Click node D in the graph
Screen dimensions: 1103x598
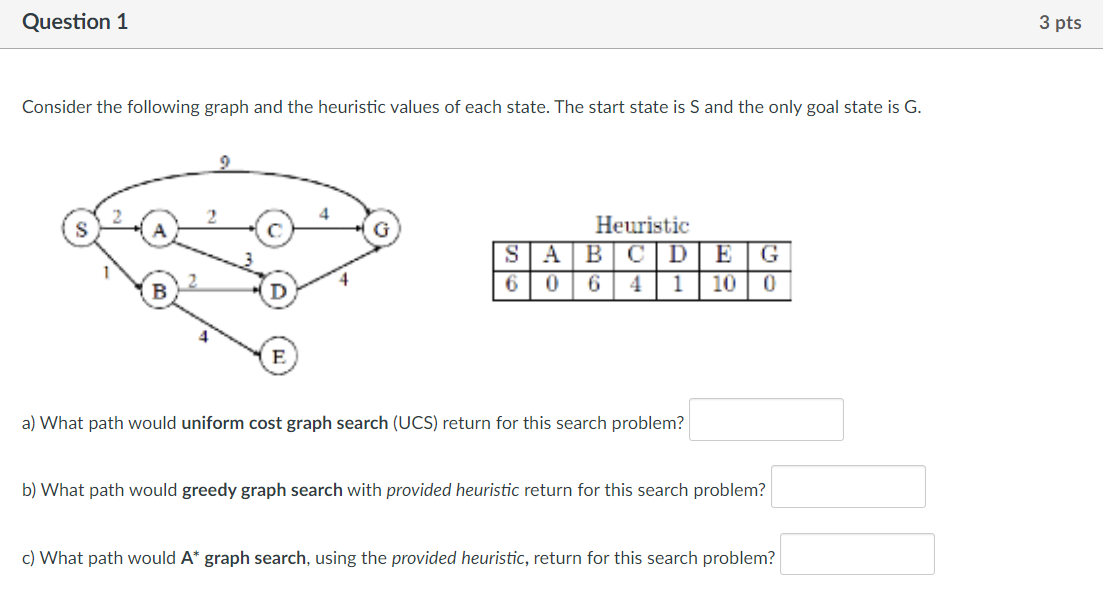point(279,290)
